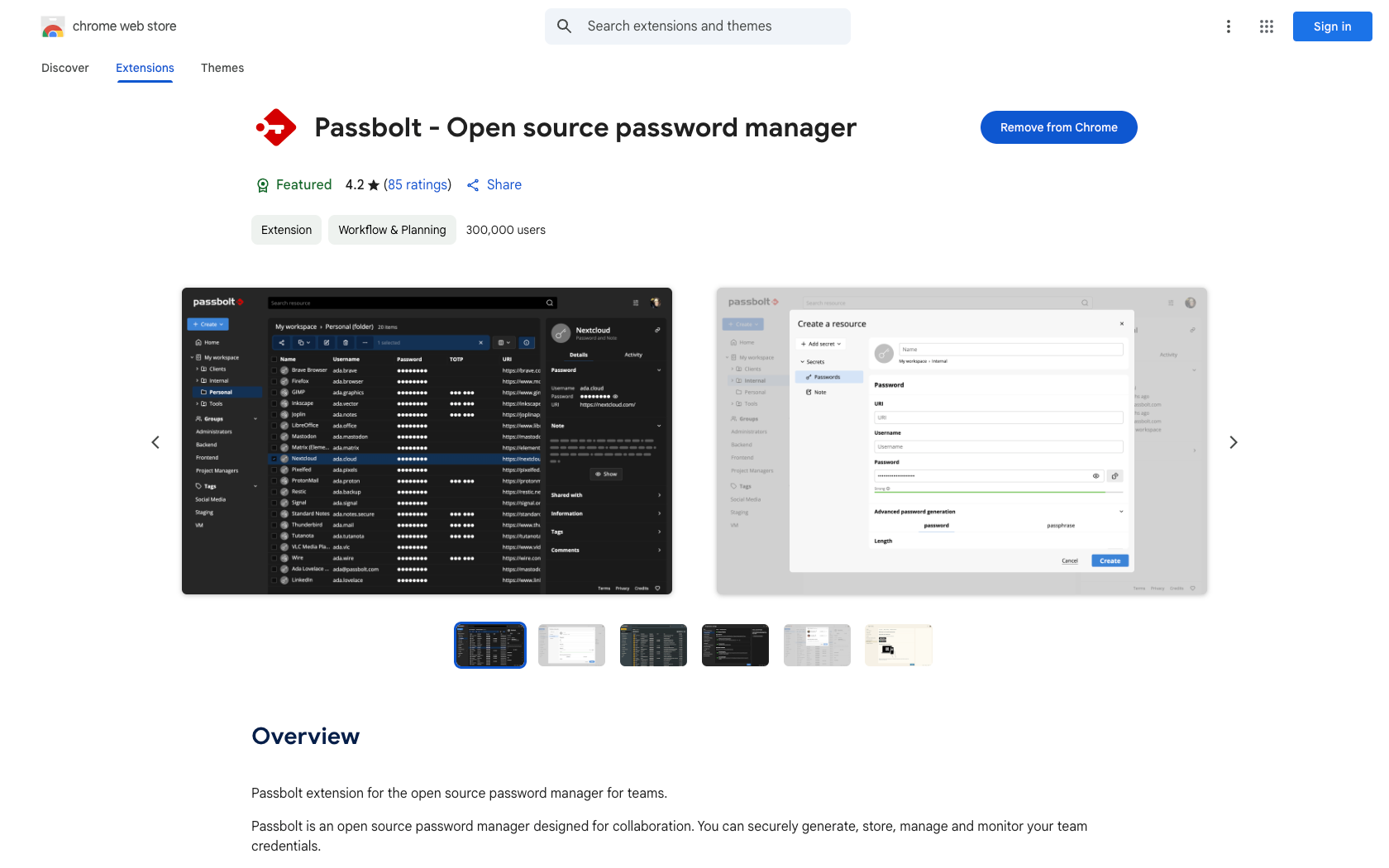Click the Share icon
The width and height of the screenshot is (1389, 868).
tap(473, 185)
